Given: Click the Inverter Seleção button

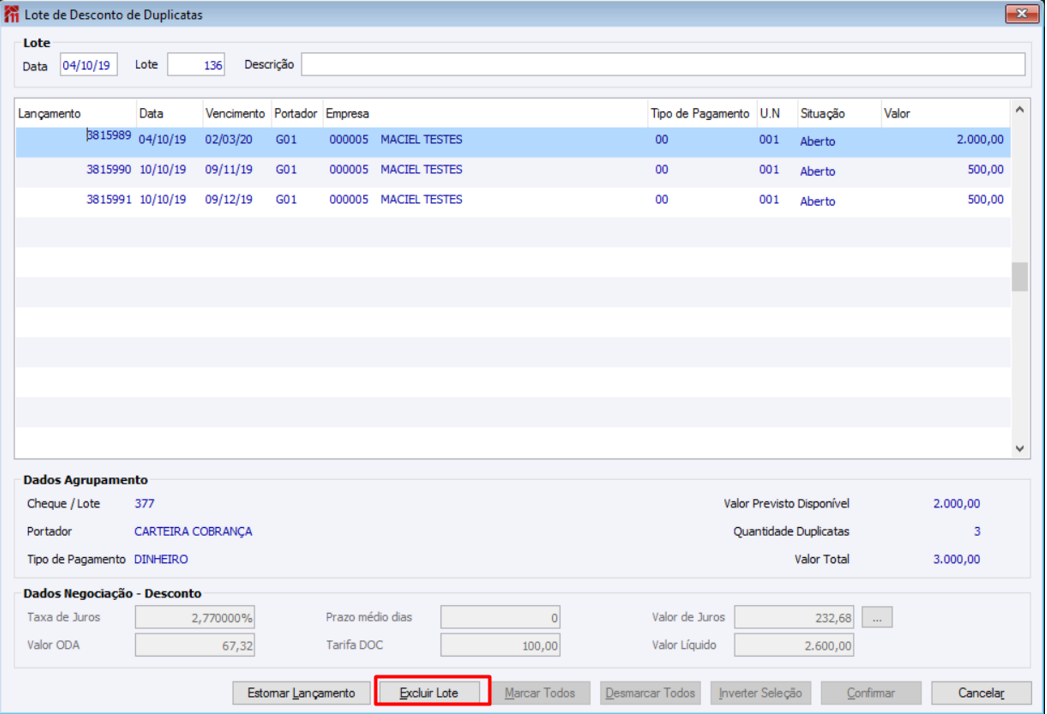Looking at the screenshot, I should click(x=761, y=693).
